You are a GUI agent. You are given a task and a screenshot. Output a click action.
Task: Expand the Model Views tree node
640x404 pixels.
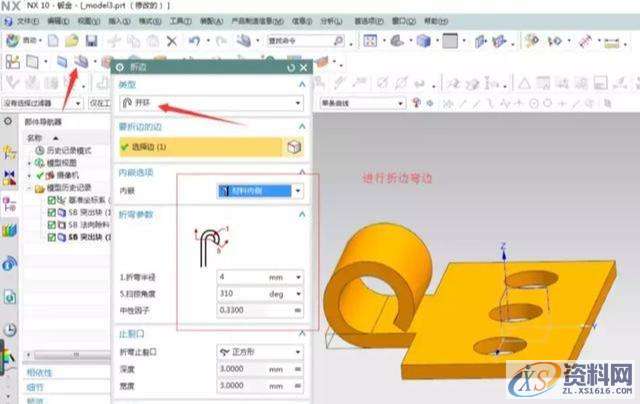(x=29, y=163)
